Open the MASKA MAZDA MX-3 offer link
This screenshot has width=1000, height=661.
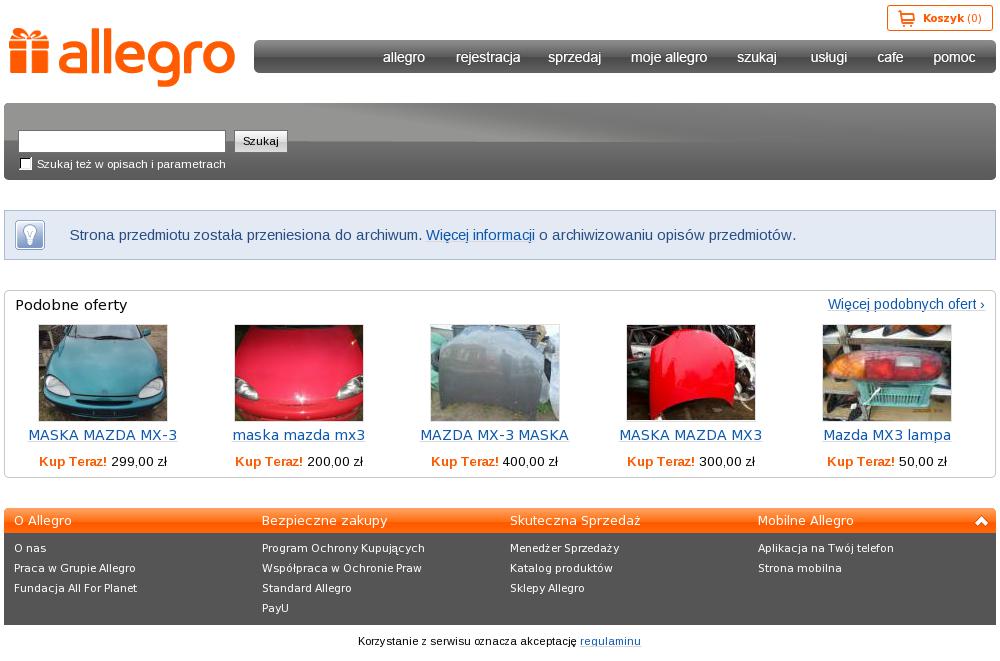click(x=103, y=435)
